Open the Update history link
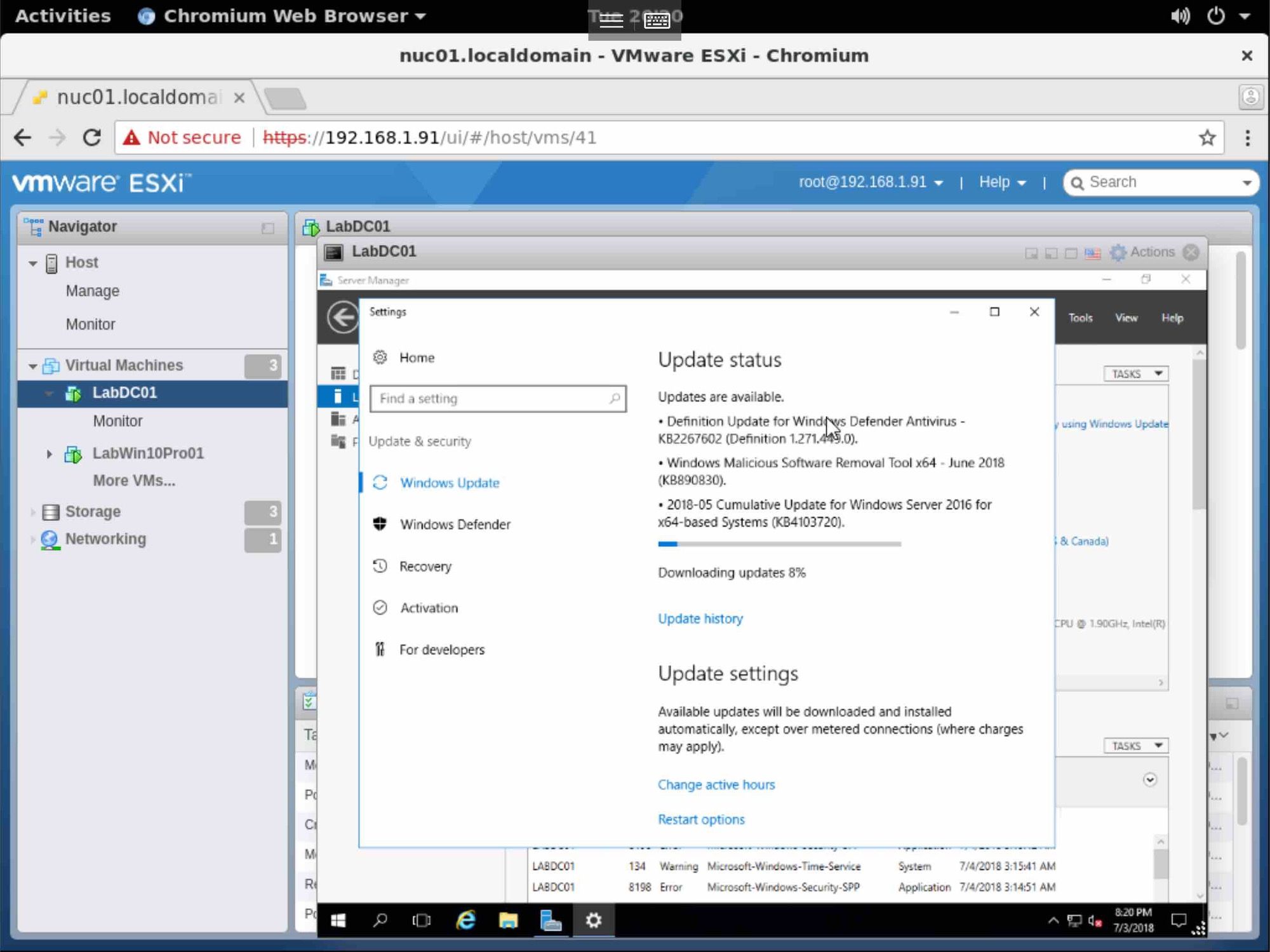The height and width of the screenshot is (952, 1270). (x=700, y=619)
